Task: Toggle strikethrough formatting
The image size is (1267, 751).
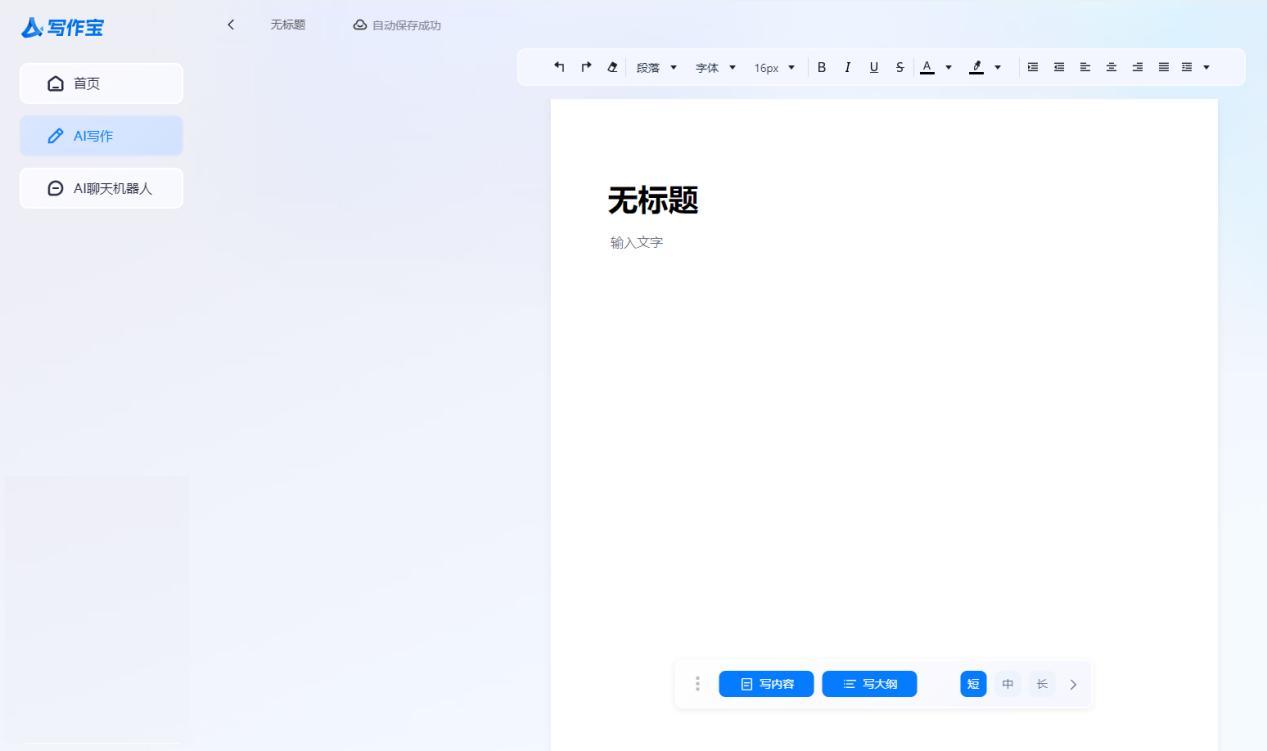Action: tap(900, 67)
